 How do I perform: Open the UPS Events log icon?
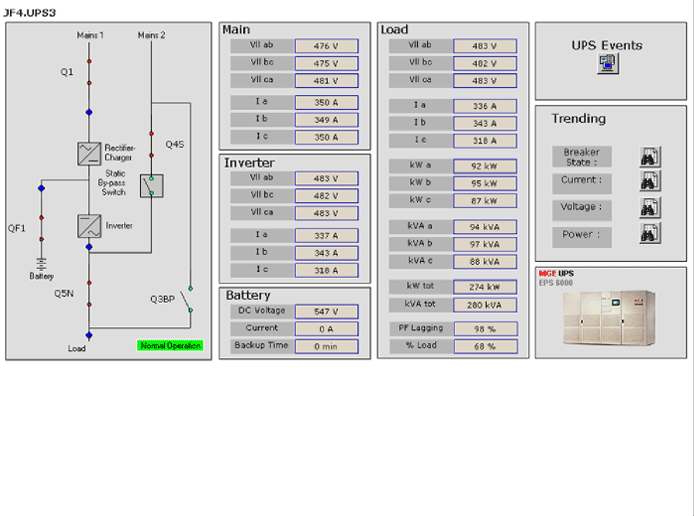pos(608,64)
